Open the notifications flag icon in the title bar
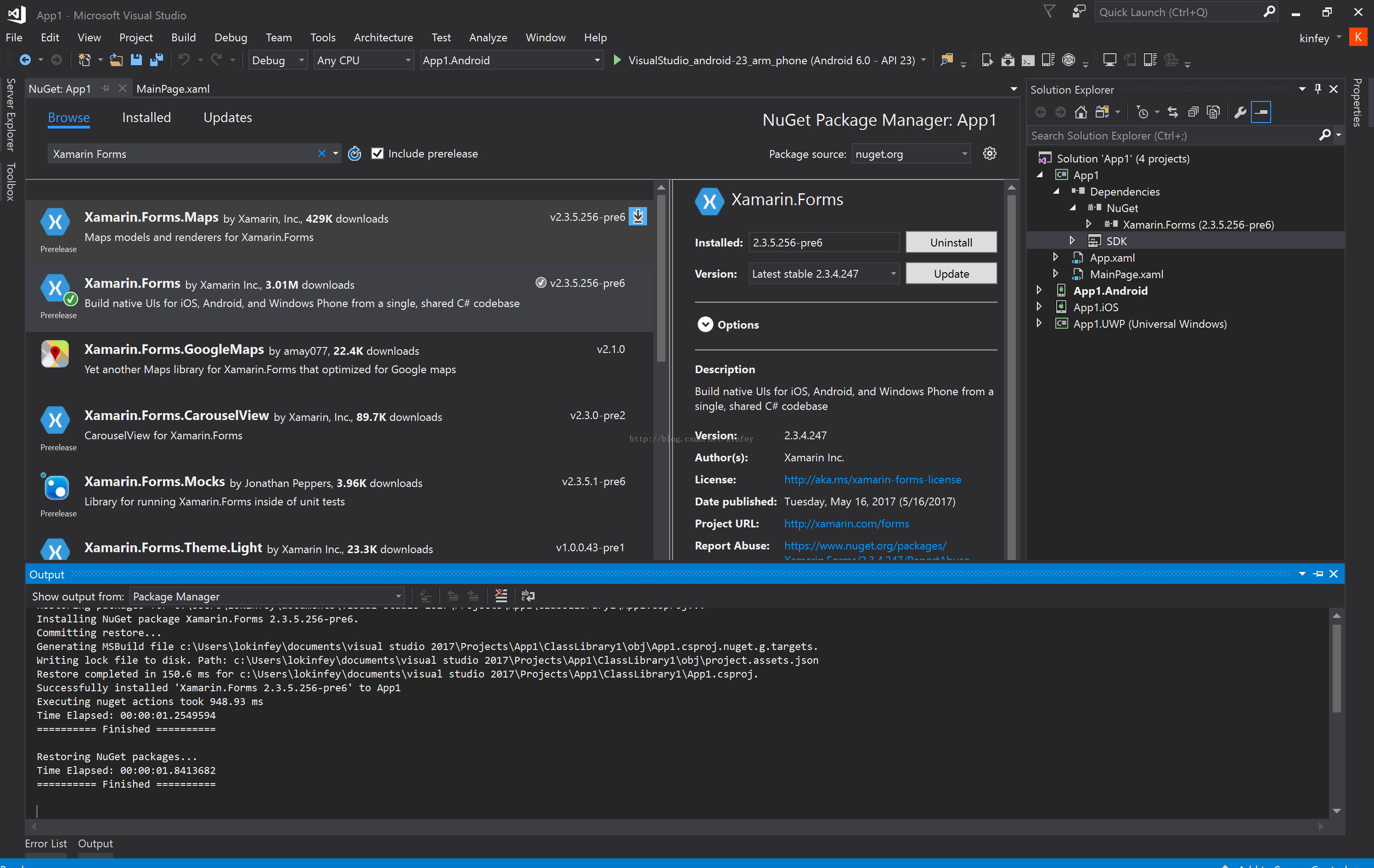Image resolution: width=1374 pixels, height=868 pixels. click(1049, 11)
